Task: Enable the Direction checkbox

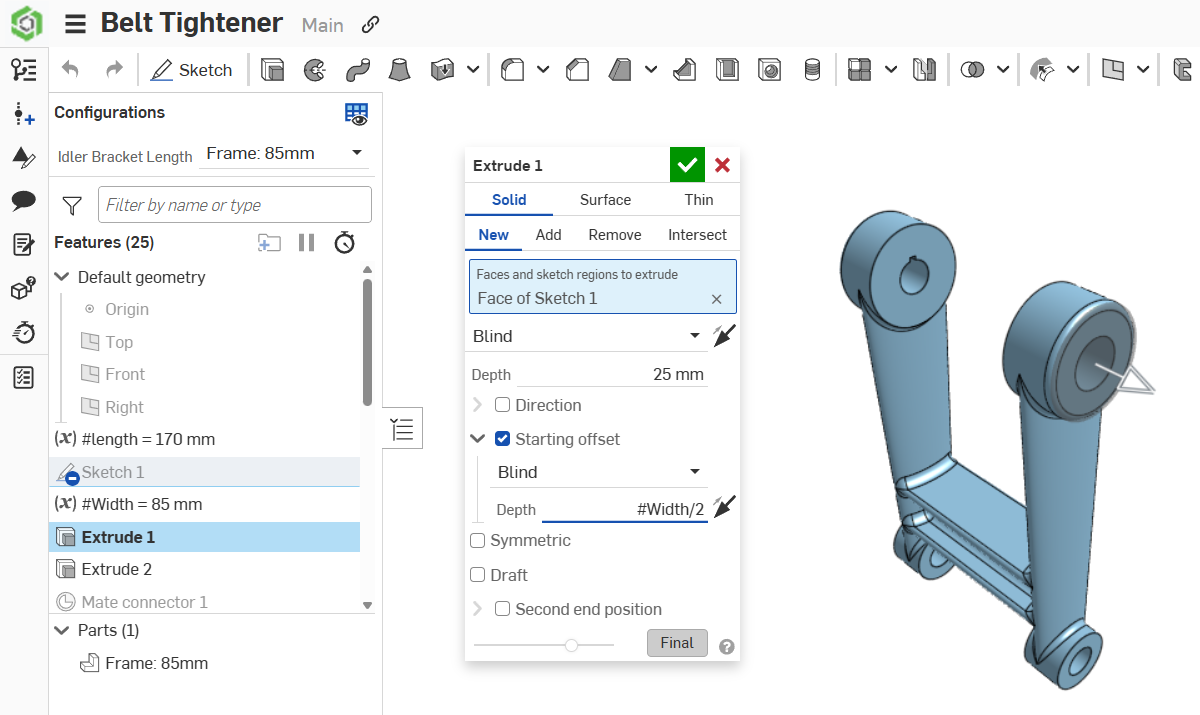Action: 503,405
